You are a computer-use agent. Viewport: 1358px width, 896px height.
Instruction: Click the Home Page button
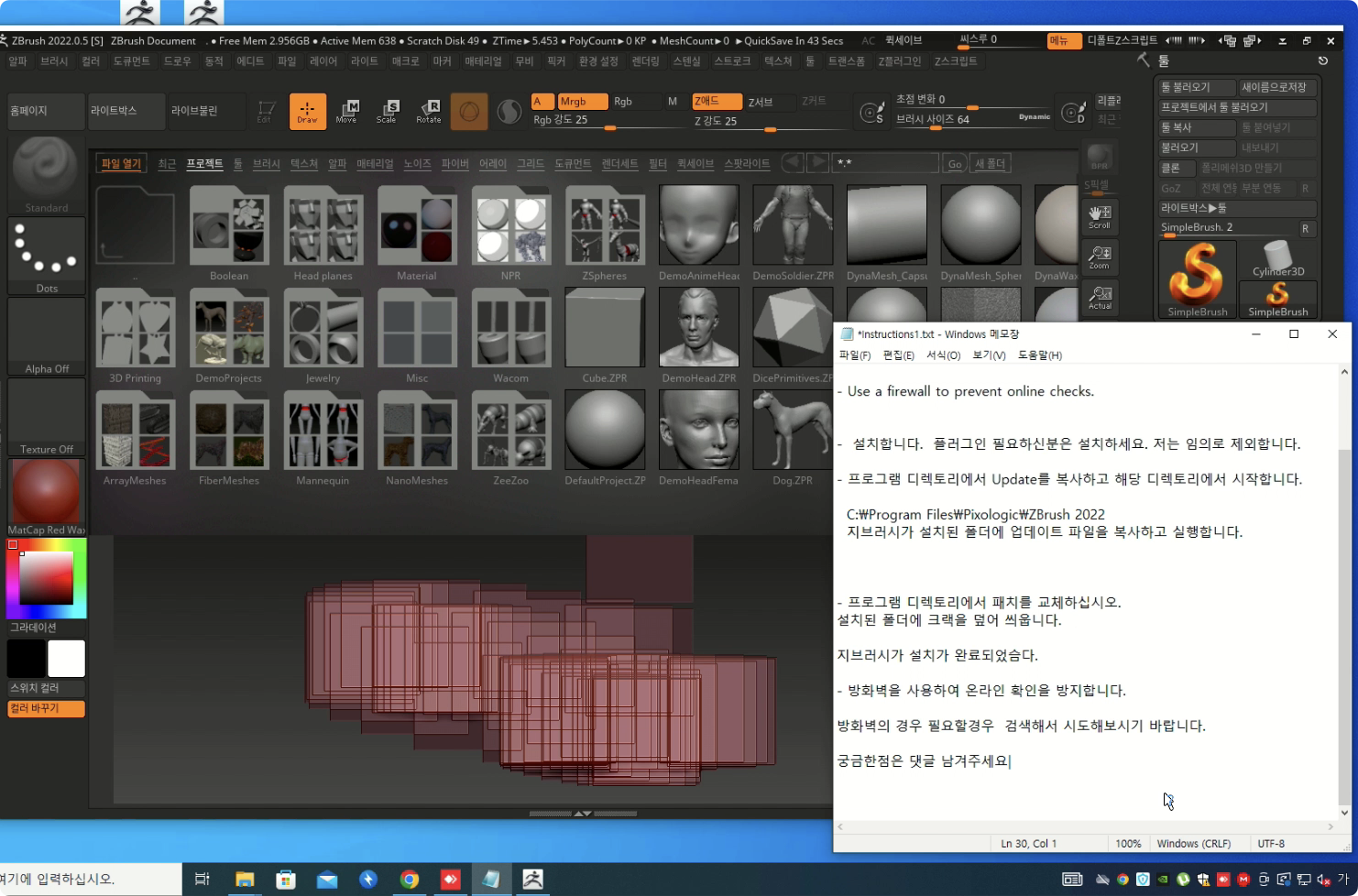(46, 111)
